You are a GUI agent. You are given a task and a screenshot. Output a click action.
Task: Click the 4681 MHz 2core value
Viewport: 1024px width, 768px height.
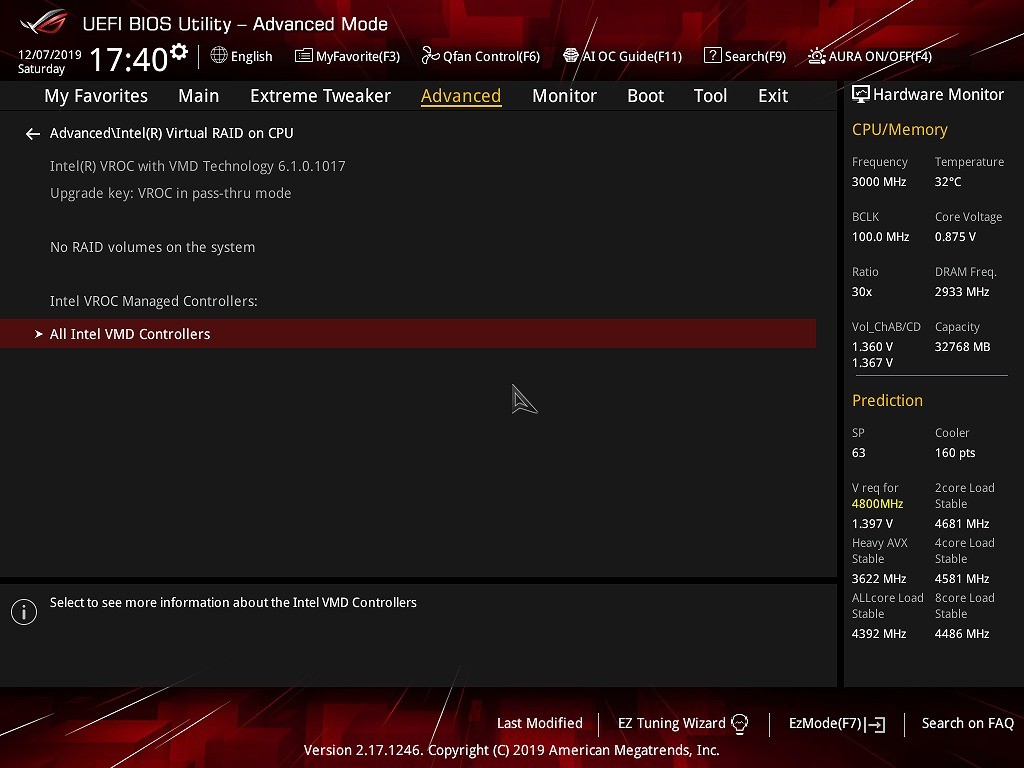tap(962, 524)
